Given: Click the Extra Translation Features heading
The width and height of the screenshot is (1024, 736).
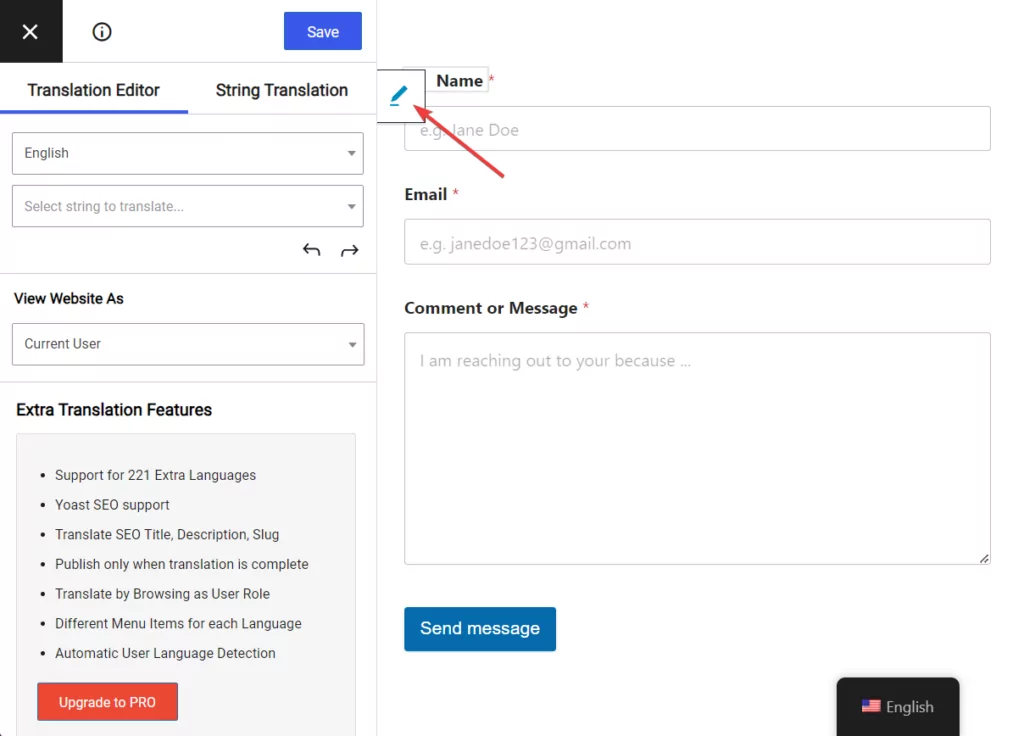Looking at the screenshot, I should coord(114,409).
